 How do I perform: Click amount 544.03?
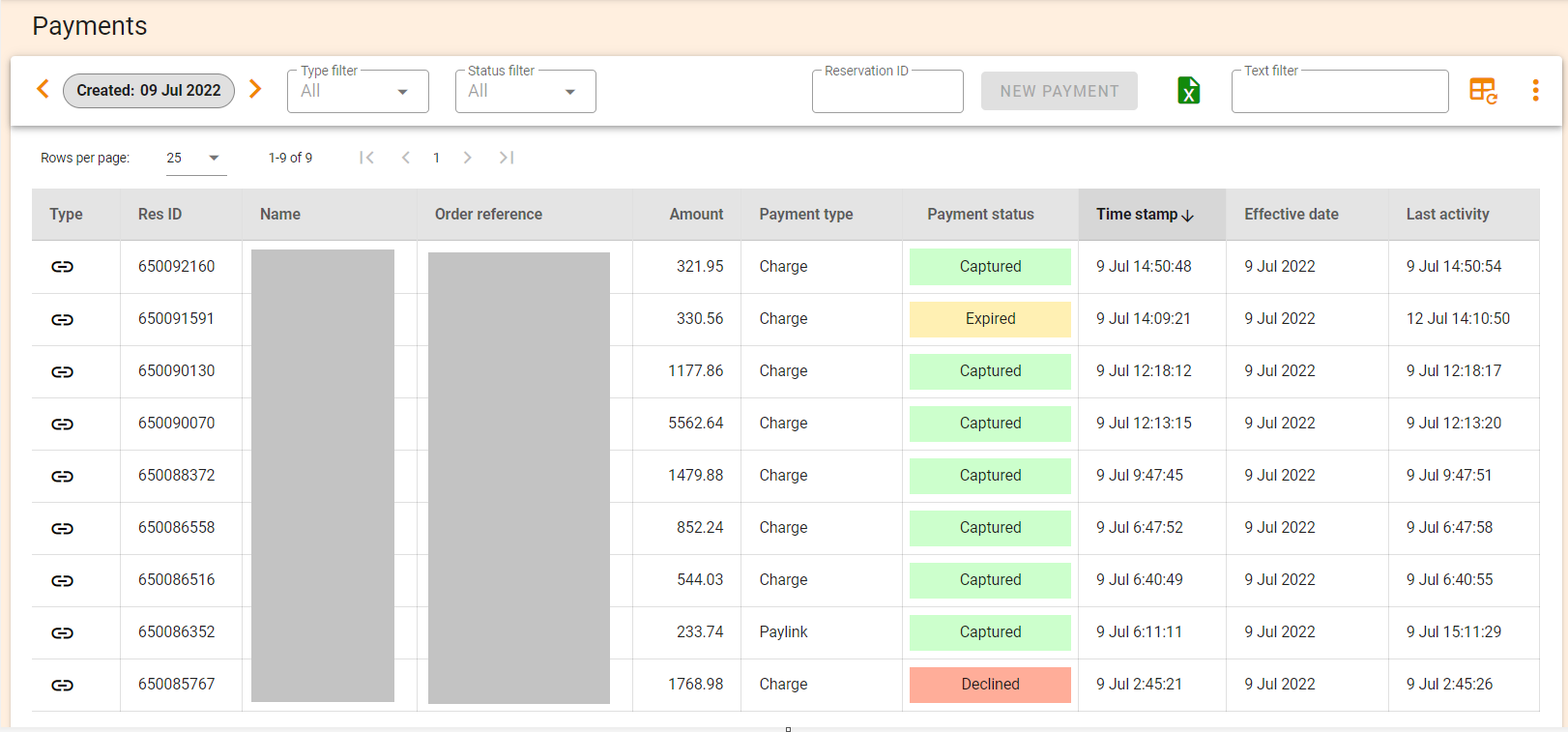700,579
